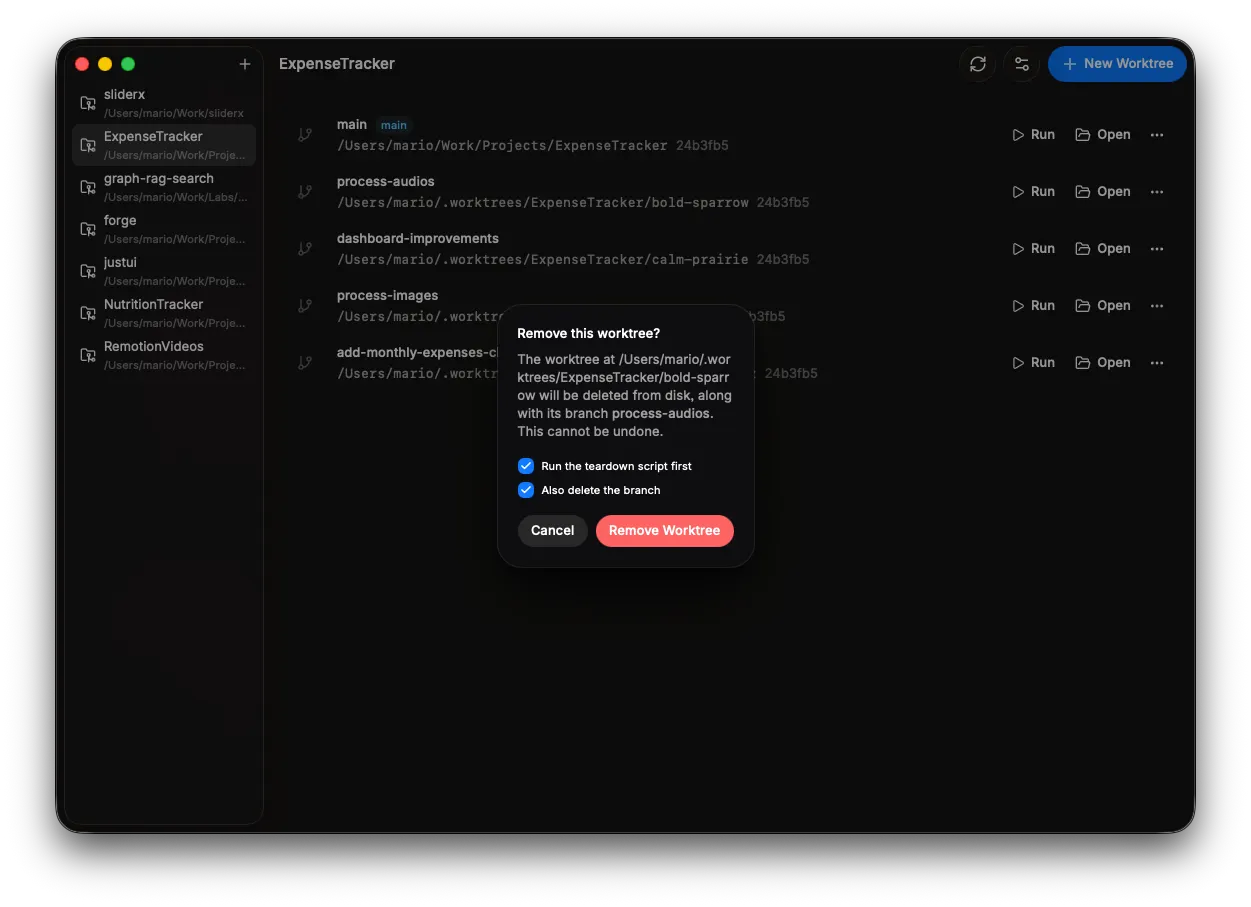Click the New Worktree button

[x=1117, y=64]
